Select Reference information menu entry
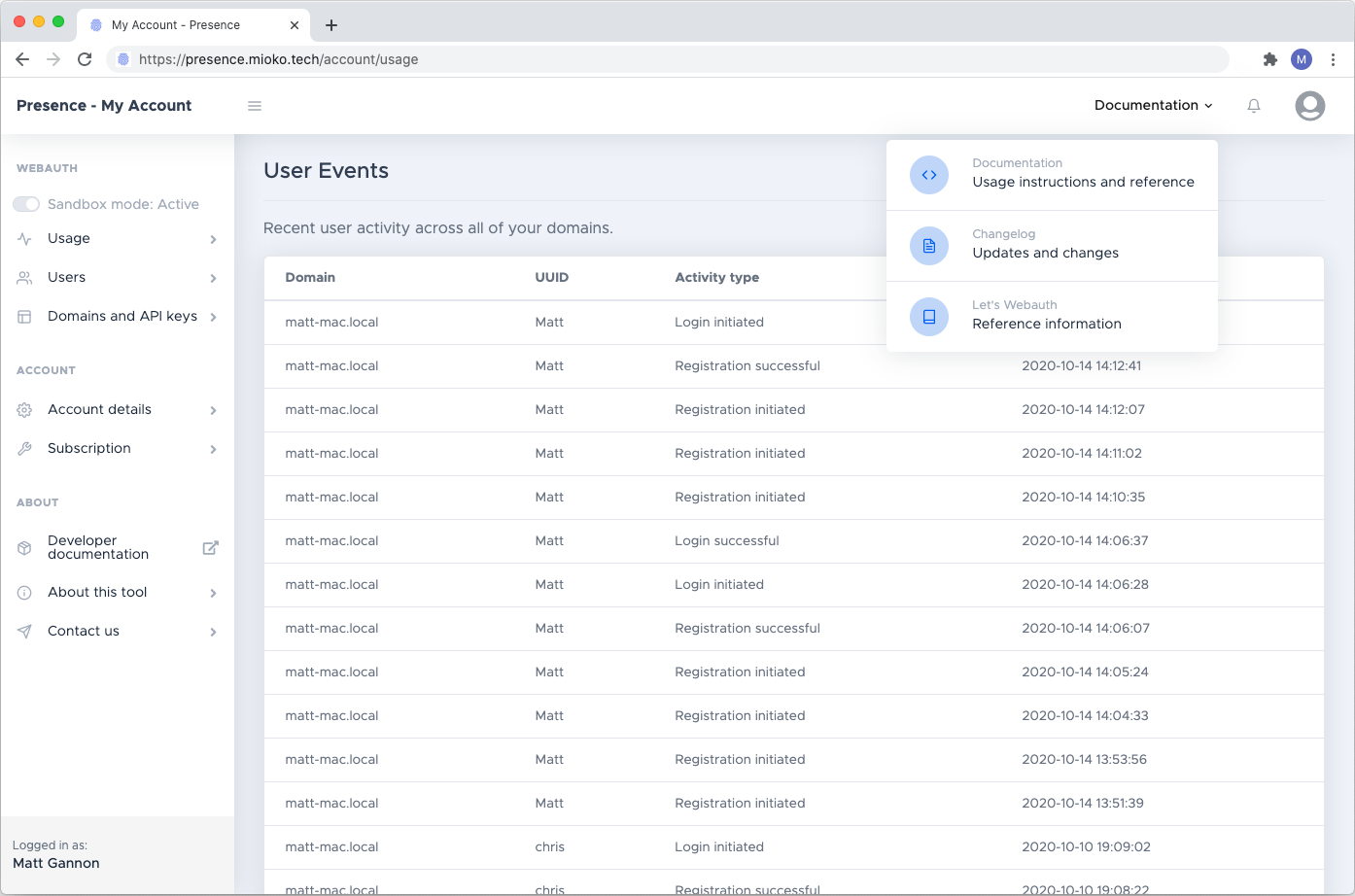Screen dimensions: 1355x896 coord(1052,317)
